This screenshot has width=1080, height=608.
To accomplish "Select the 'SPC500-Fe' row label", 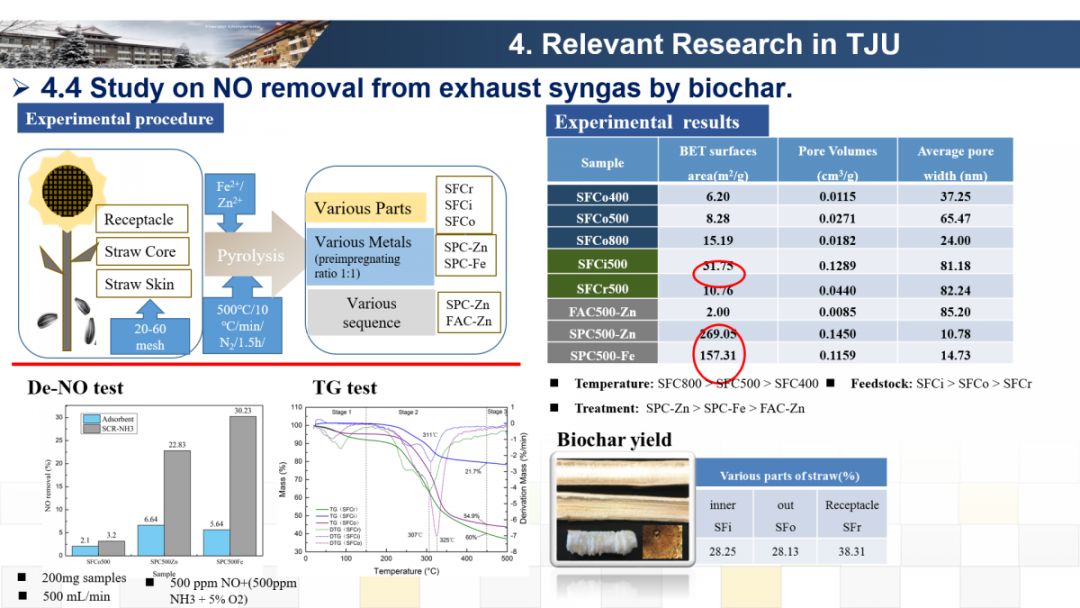I will point(603,355).
